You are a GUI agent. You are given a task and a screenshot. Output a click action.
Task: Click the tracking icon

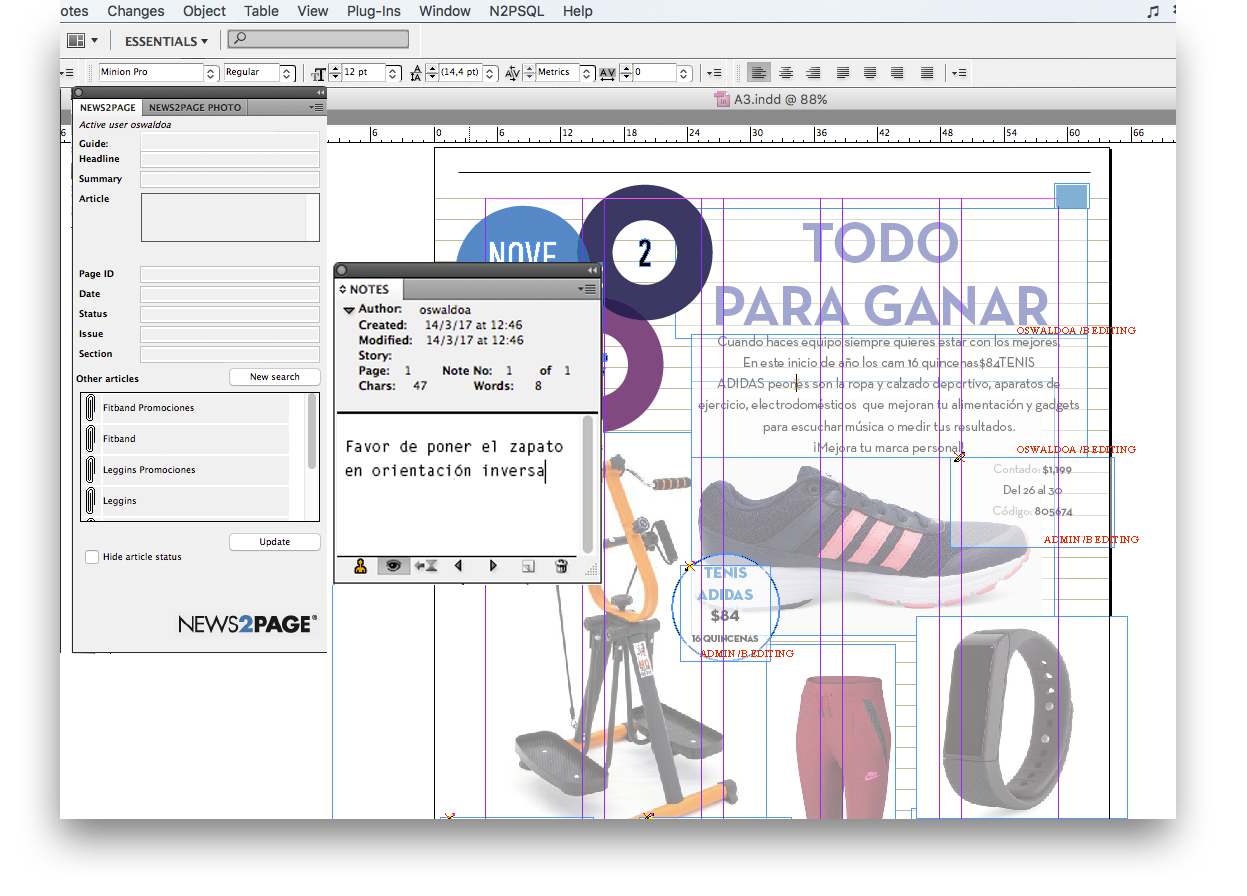(607, 73)
